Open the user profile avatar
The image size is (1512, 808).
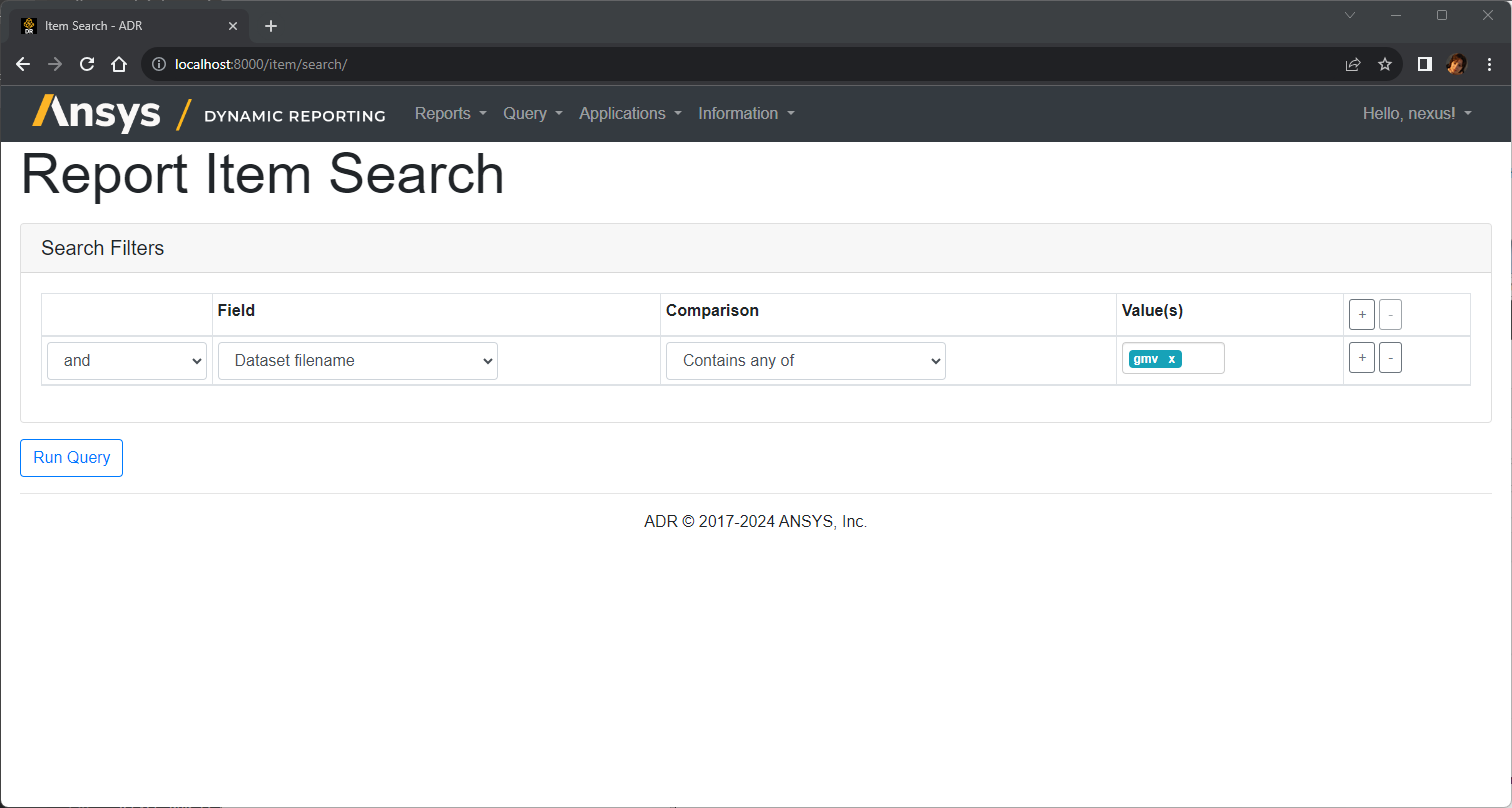click(x=1456, y=64)
